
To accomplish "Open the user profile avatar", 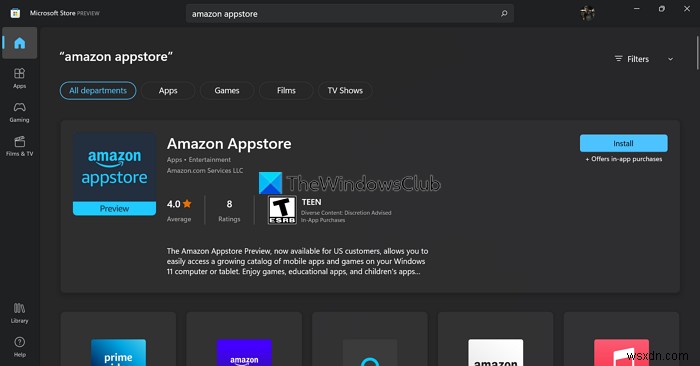I will tap(588, 13).
